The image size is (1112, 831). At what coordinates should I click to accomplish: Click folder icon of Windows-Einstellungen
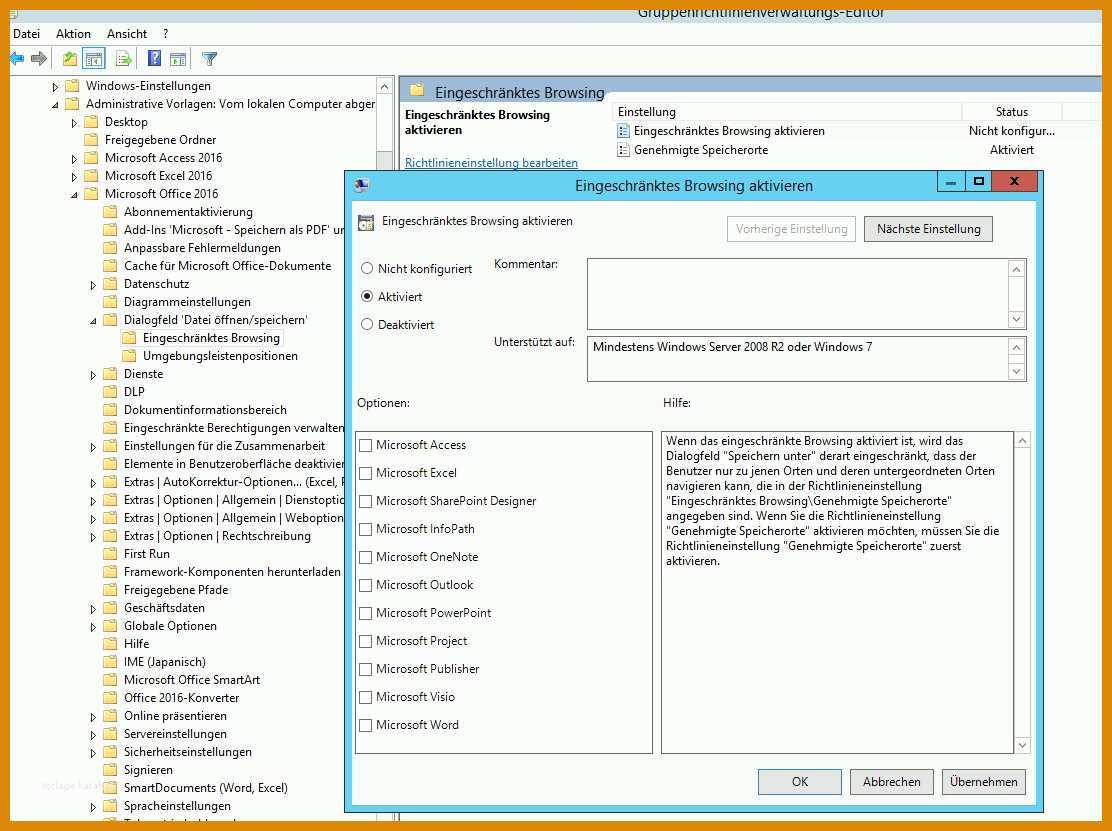coord(72,86)
